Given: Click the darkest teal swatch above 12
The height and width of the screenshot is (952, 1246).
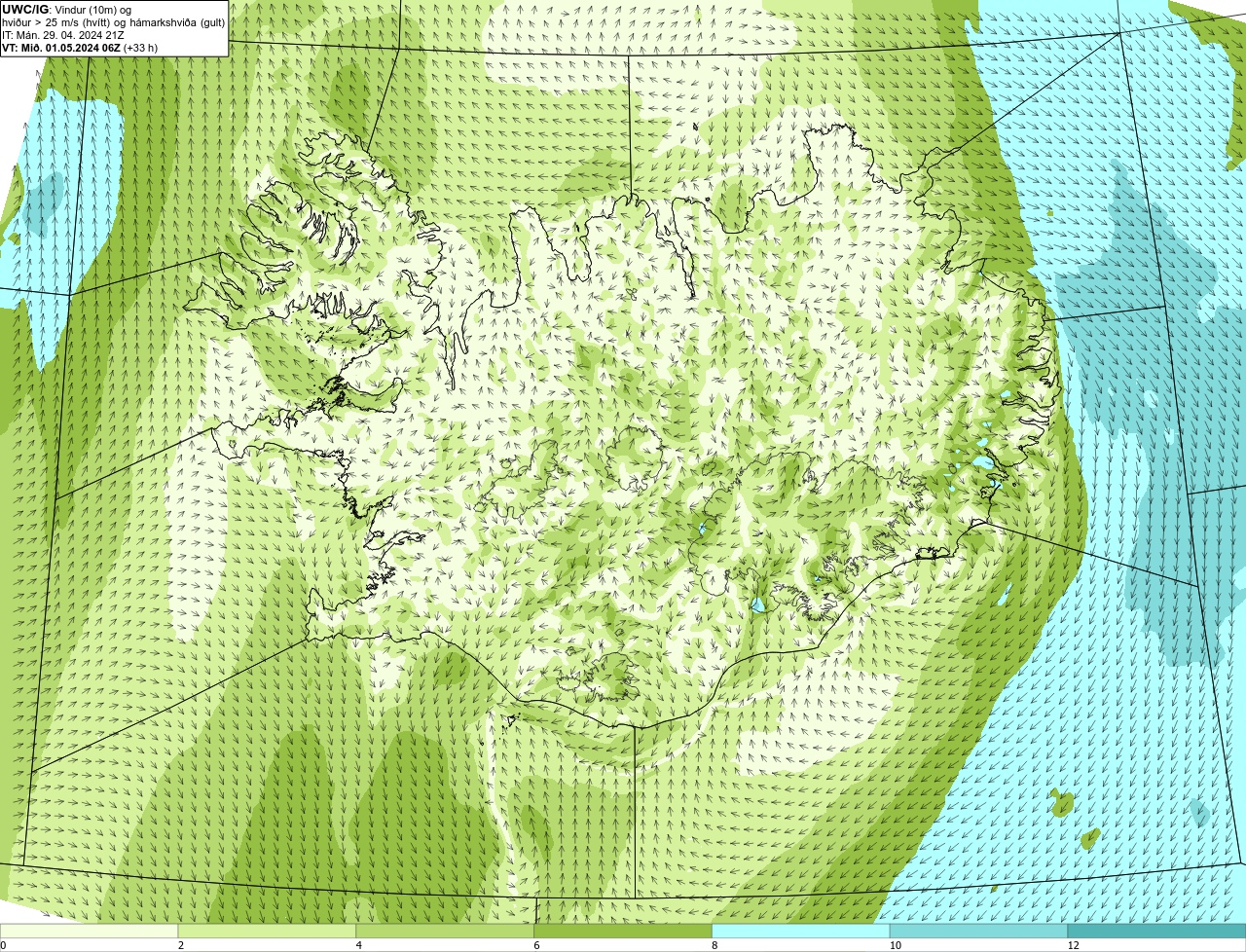Looking at the screenshot, I should (1156, 931).
